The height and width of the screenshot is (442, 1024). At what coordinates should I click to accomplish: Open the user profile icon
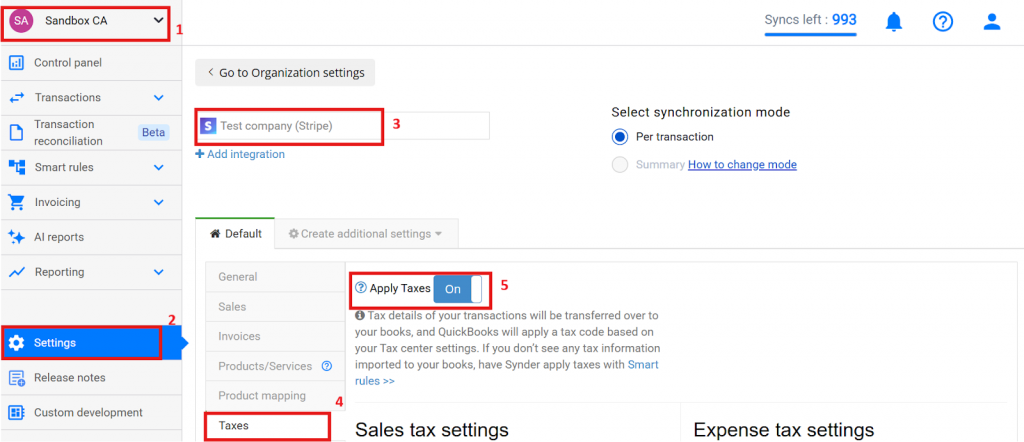pyautogui.click(x=991, y=22)
